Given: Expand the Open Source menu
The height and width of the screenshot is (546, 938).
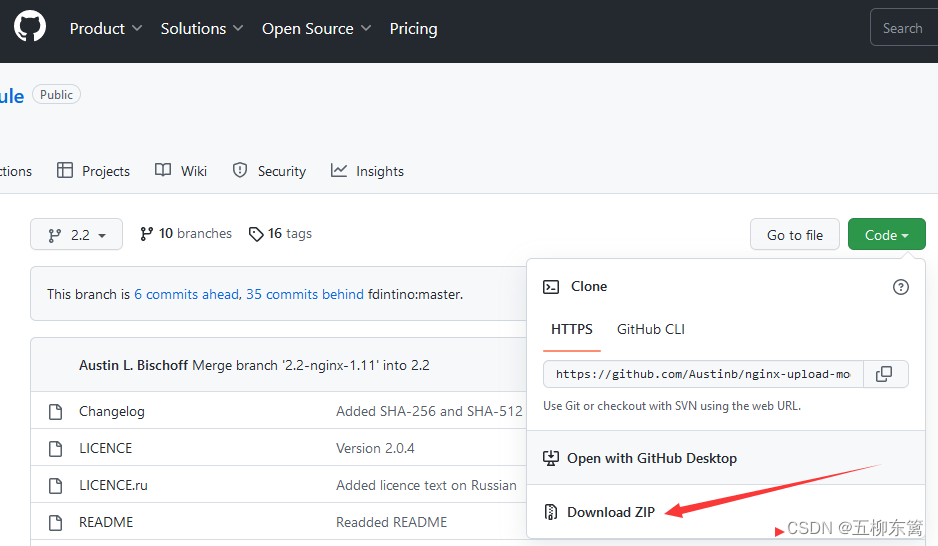Looking at the screenshot, I should (316, 29).
